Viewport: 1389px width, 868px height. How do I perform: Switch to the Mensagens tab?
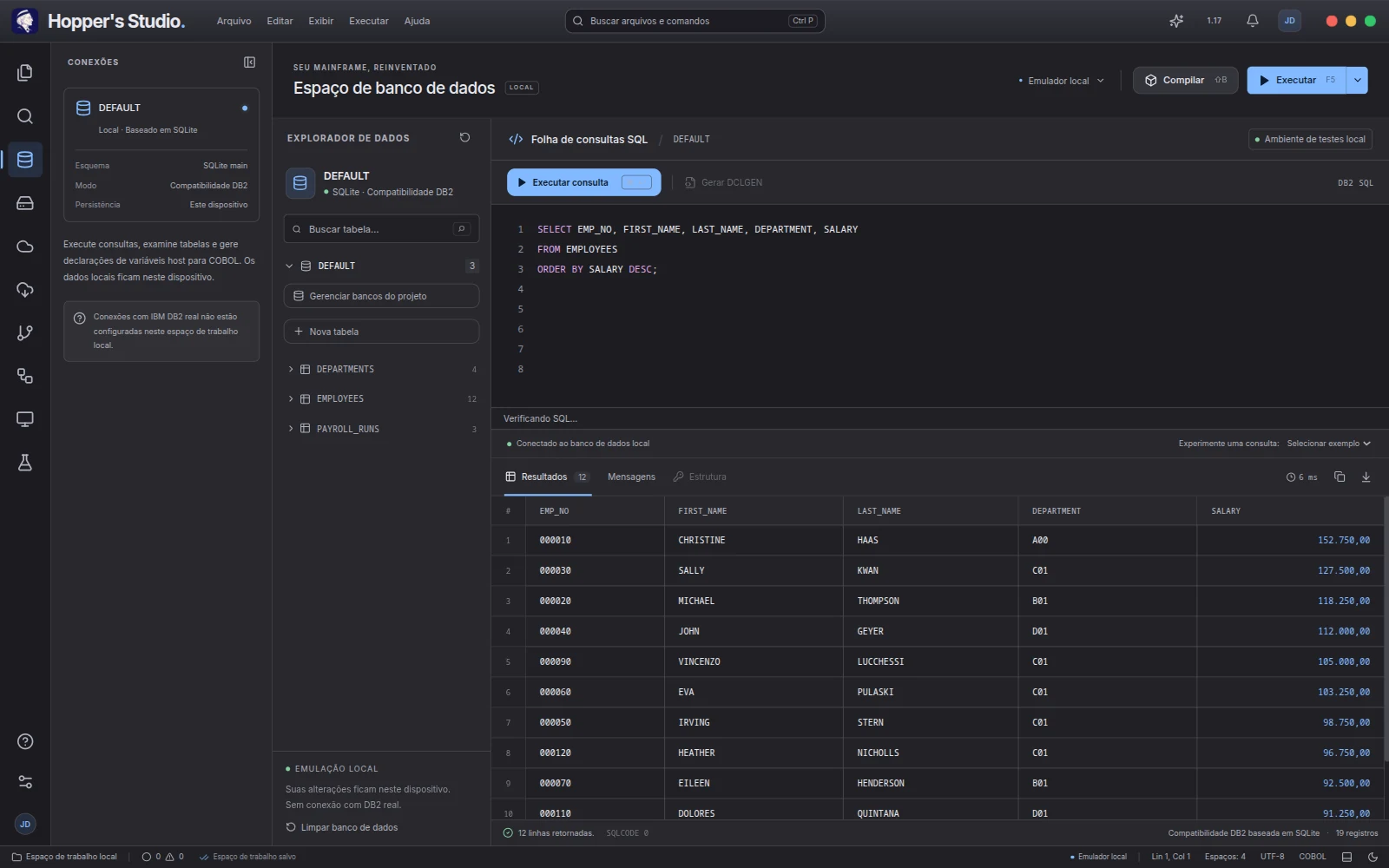[631, 477]
